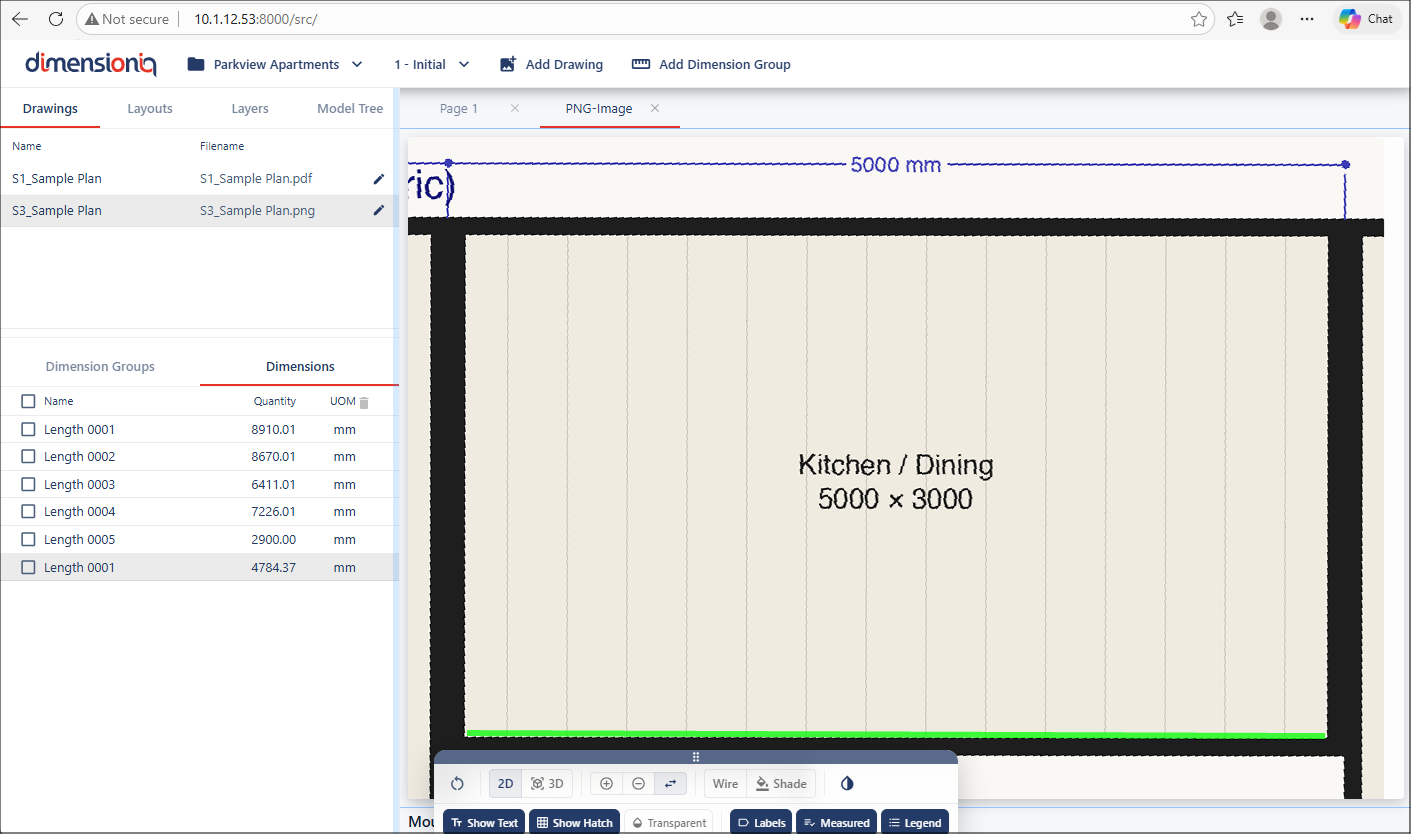Expand the 1 - Initial revision dropdown

pyautogui.click(x=431, y=65)
